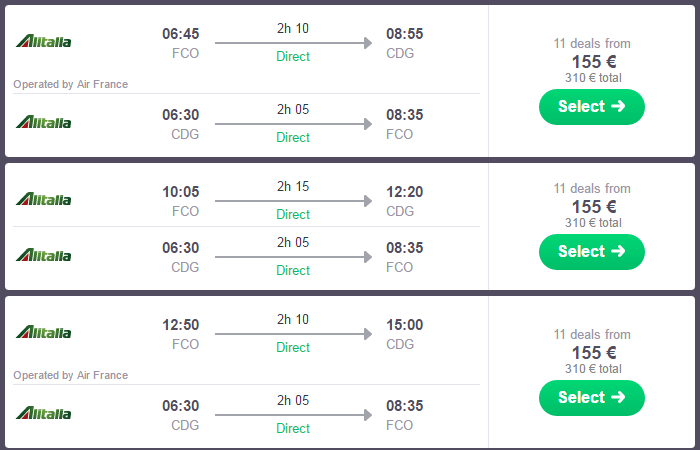Image resolution: width=700 pixels, height=450 pixels.
Task: Click the Operated by Air France note under the 06:45 flight
Action: pos(71,84)
